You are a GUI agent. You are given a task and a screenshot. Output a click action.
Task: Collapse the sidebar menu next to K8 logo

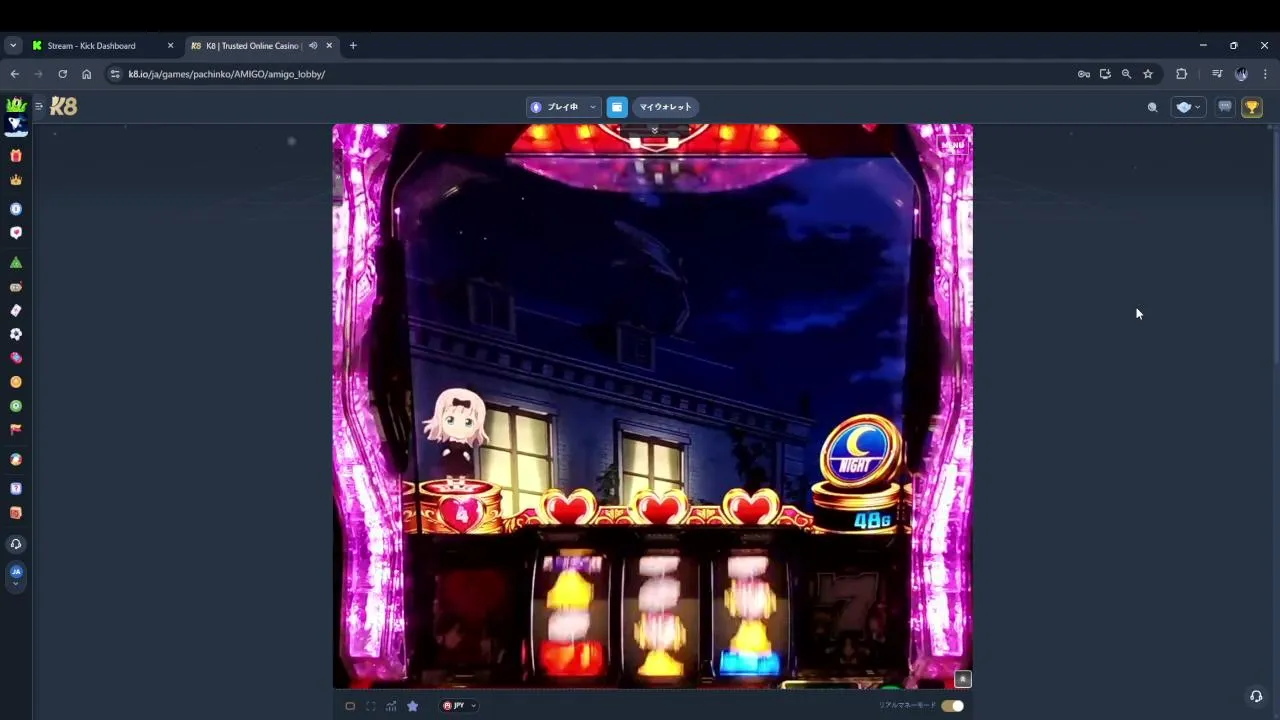[39, 106]
